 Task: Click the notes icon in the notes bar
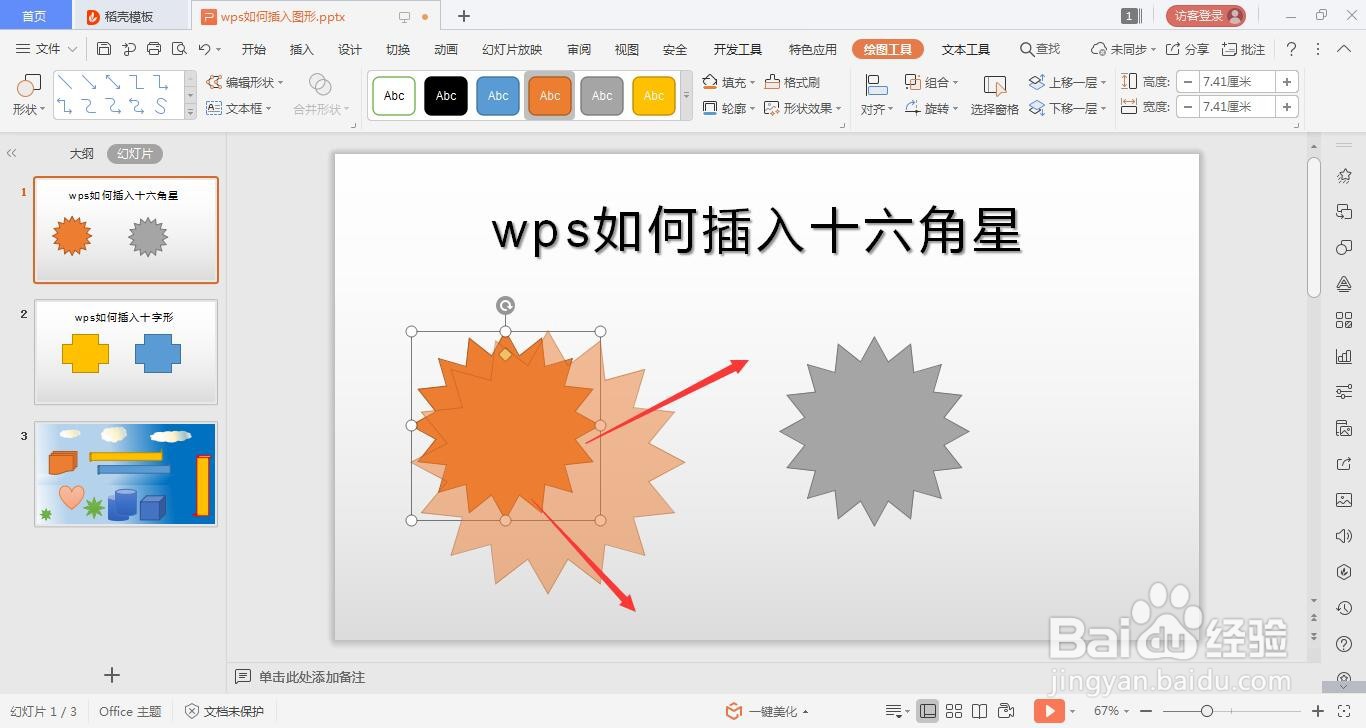tap(243, 677)
